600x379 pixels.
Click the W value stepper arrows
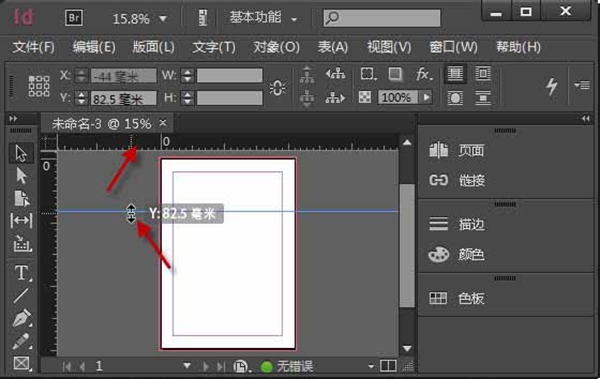tap(187, 75)
